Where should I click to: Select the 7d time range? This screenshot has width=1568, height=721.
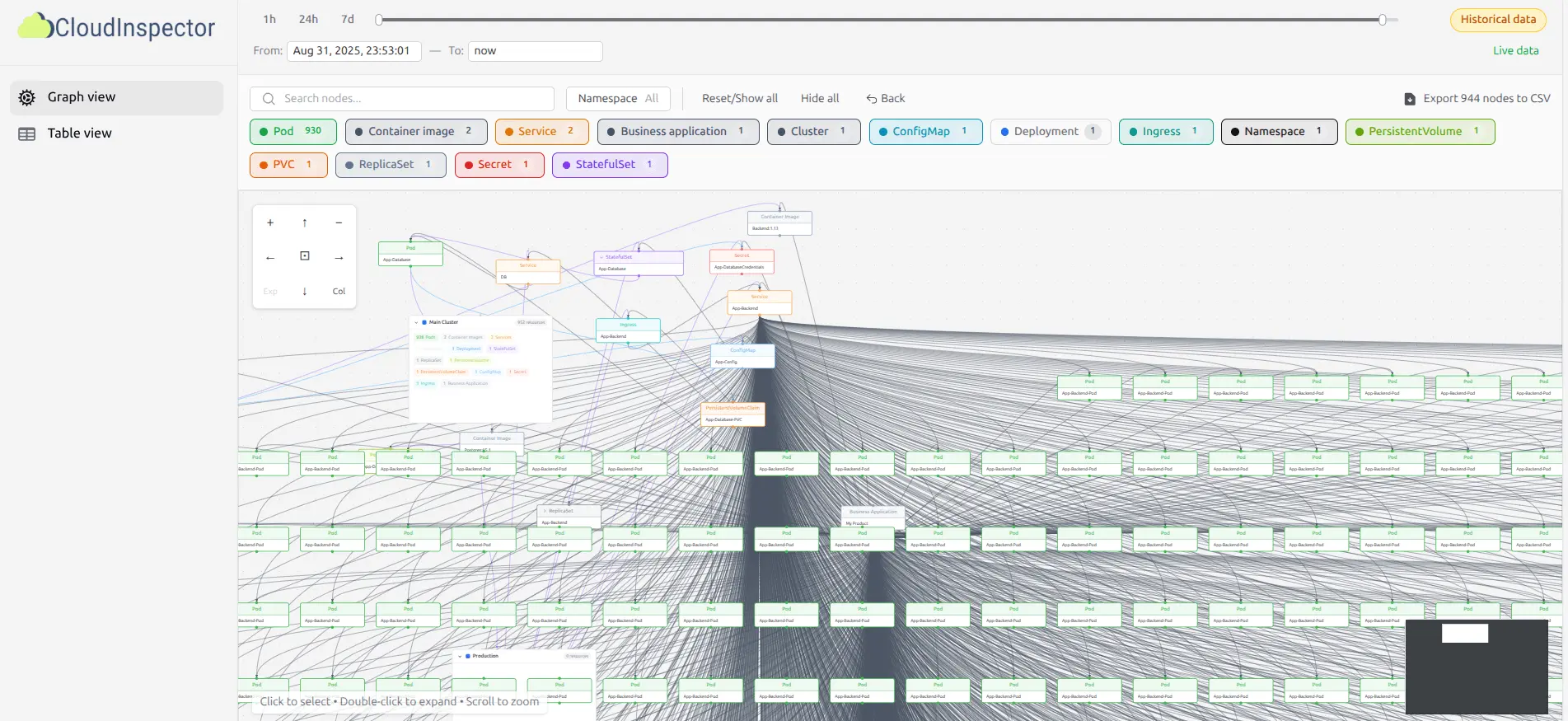point(348,19)
